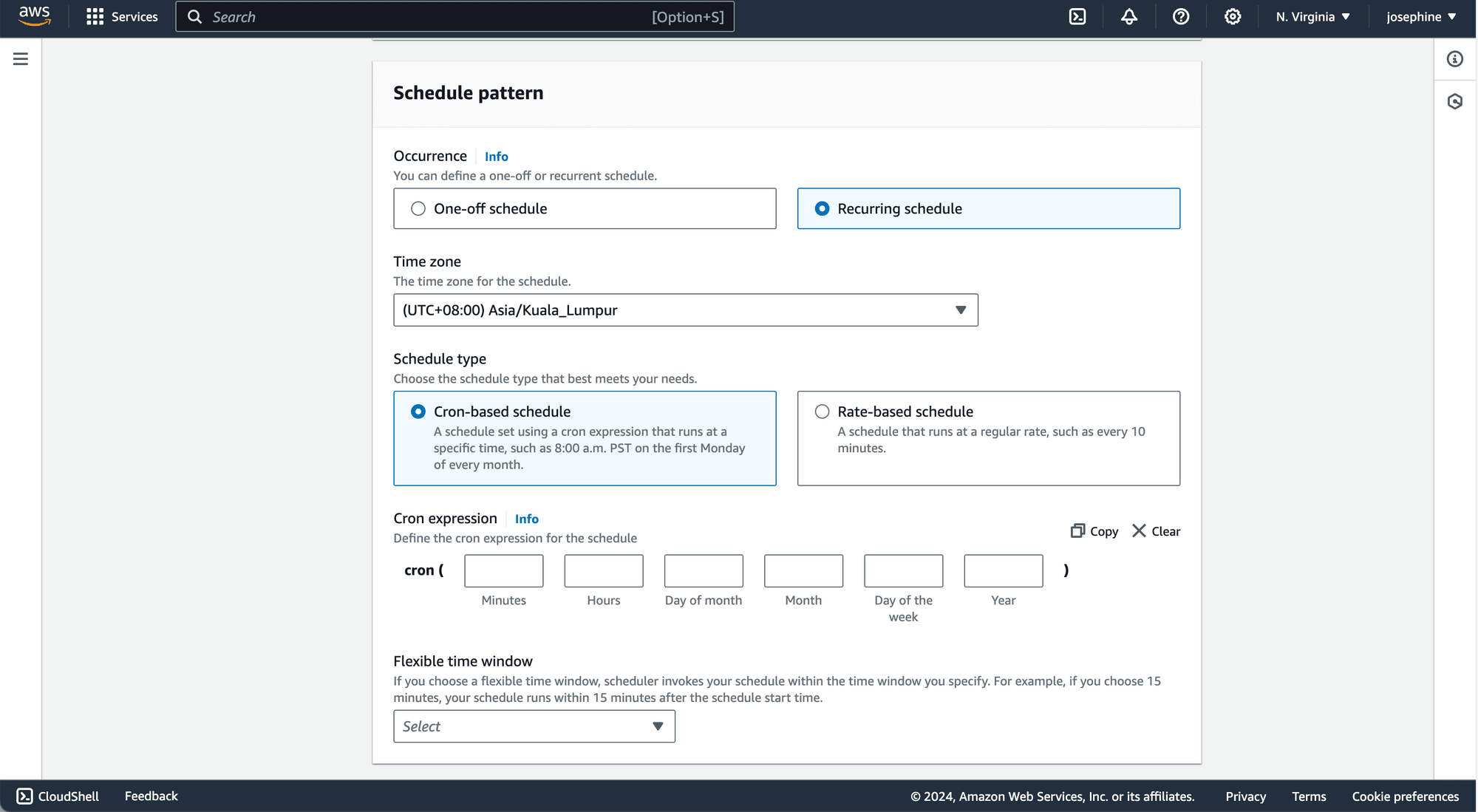The height and width of the screenshot is (812, 1478).
Task: Click the Schedule pattern heading
Action: (469, 93)
